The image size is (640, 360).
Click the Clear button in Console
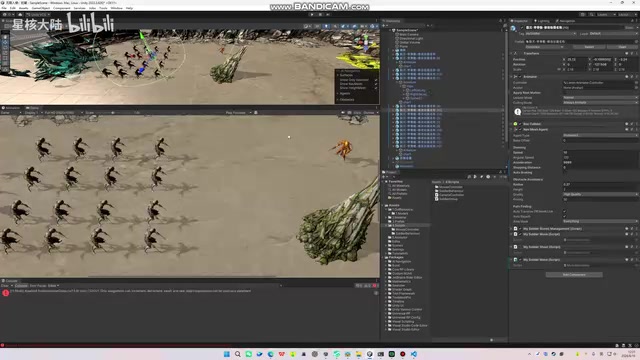point(5,286)
